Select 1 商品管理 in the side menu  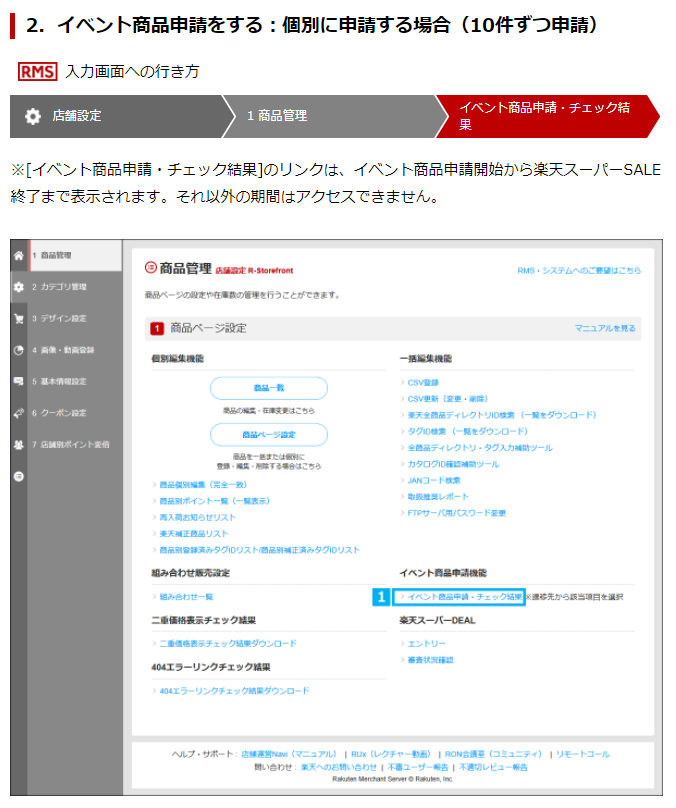pyautogui.click(x=75, y=256)
